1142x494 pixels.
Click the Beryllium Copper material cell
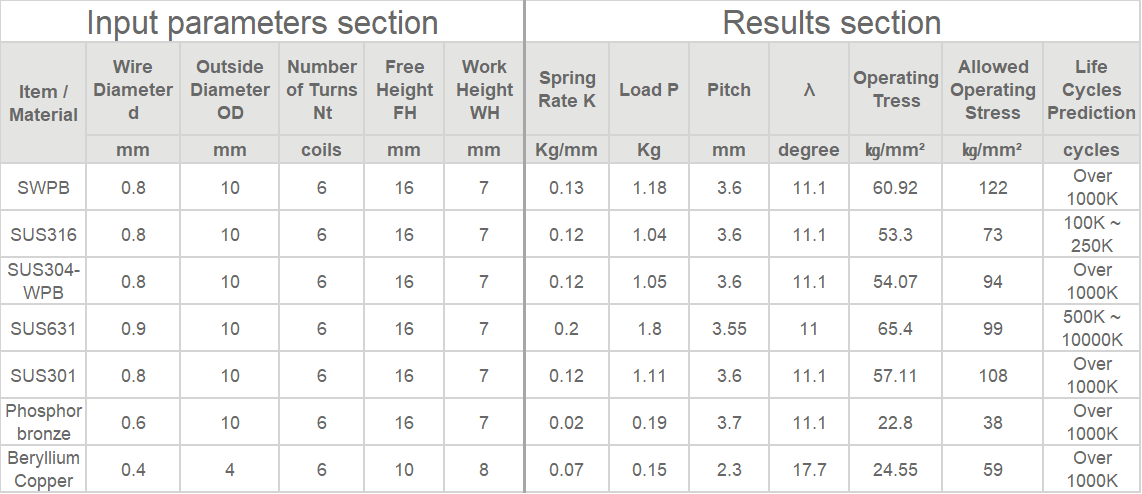[x=44, y=469]
